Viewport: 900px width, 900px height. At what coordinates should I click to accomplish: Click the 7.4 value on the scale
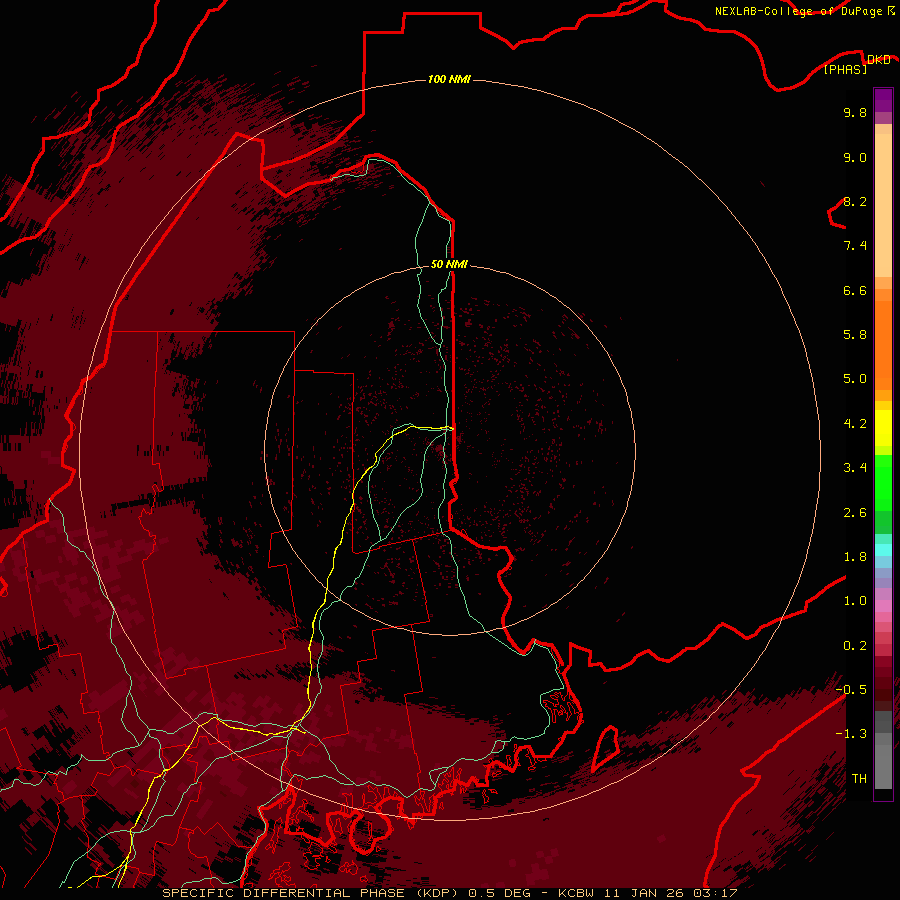click(855, 246)
